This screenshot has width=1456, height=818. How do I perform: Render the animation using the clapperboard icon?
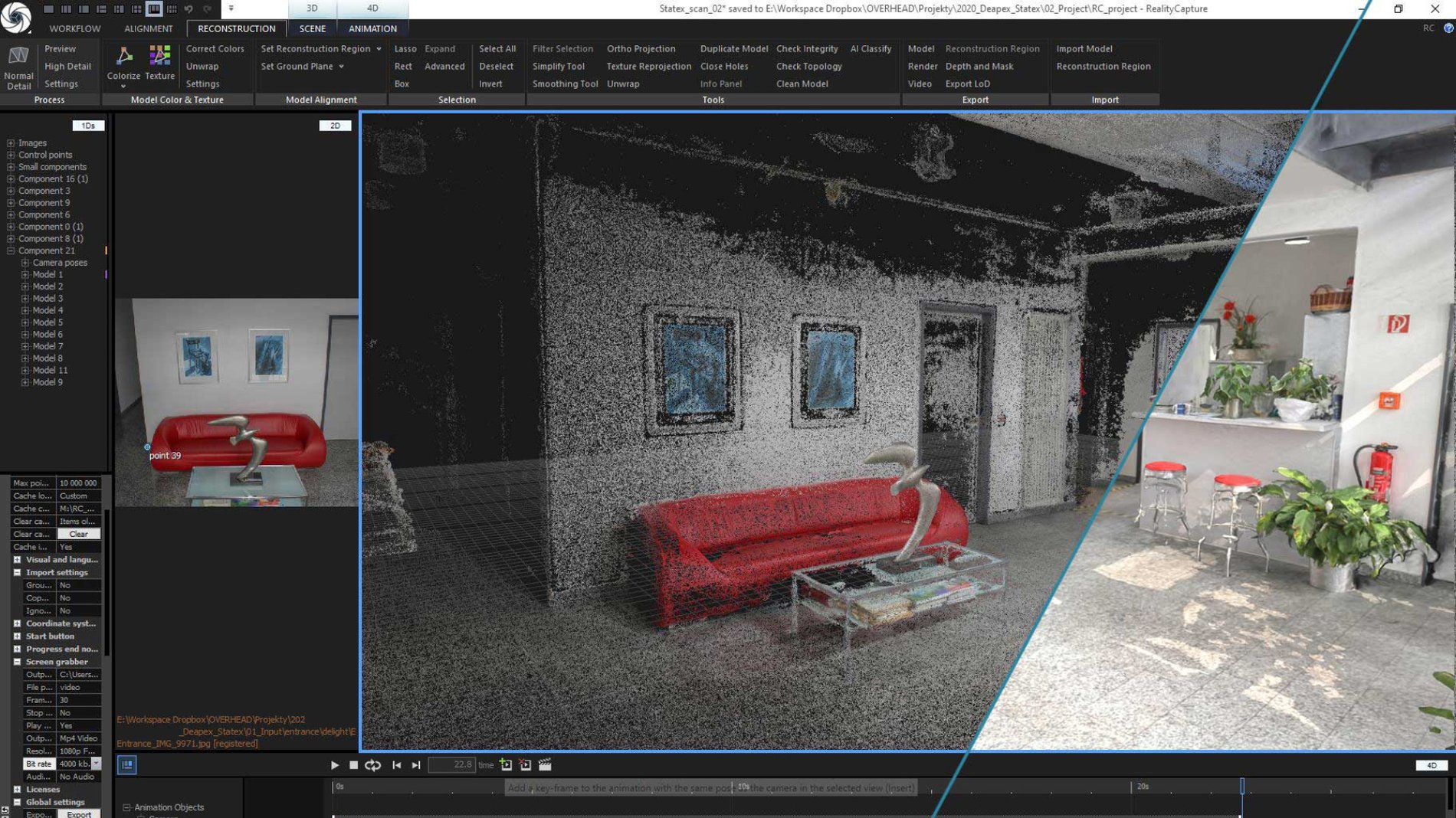point(545,764)
